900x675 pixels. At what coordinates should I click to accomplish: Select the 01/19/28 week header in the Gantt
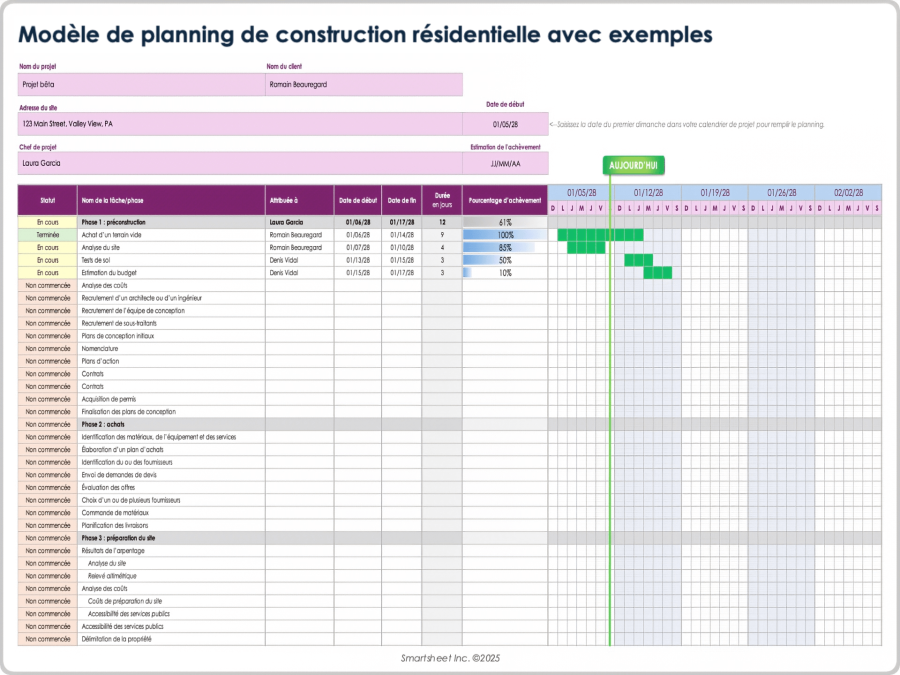coord(715,193)
